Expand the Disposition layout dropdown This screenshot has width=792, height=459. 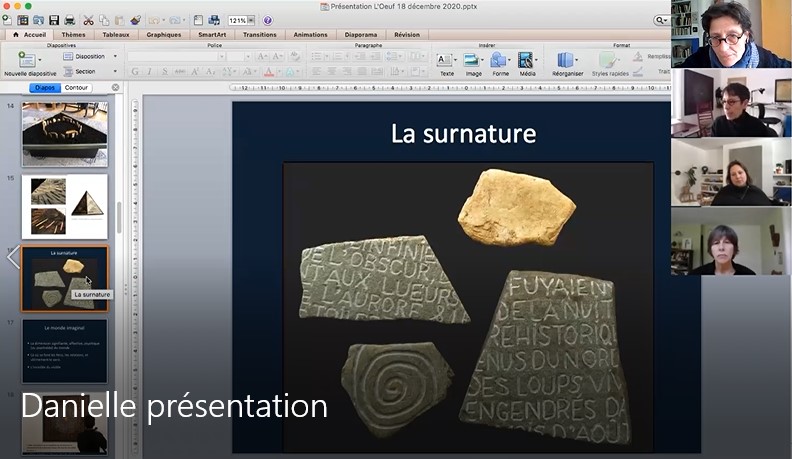click(x=114, y=57)
